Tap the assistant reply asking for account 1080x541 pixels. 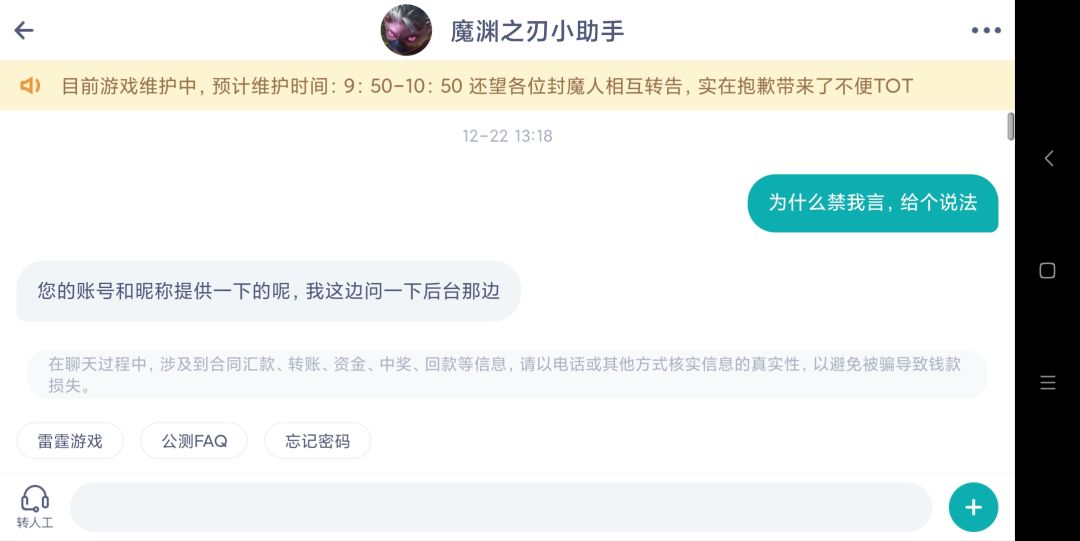coord(268,291)
